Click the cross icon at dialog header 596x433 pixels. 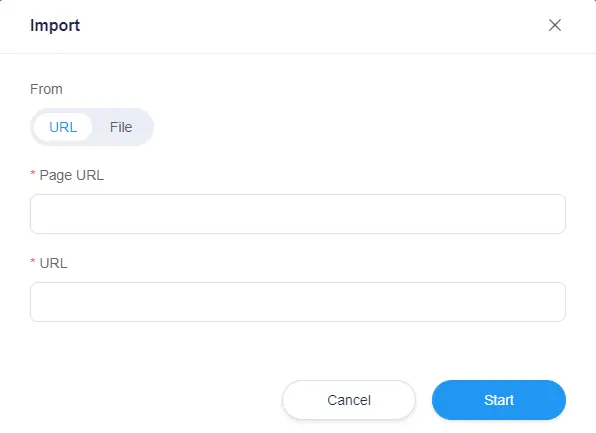point(555,25)
